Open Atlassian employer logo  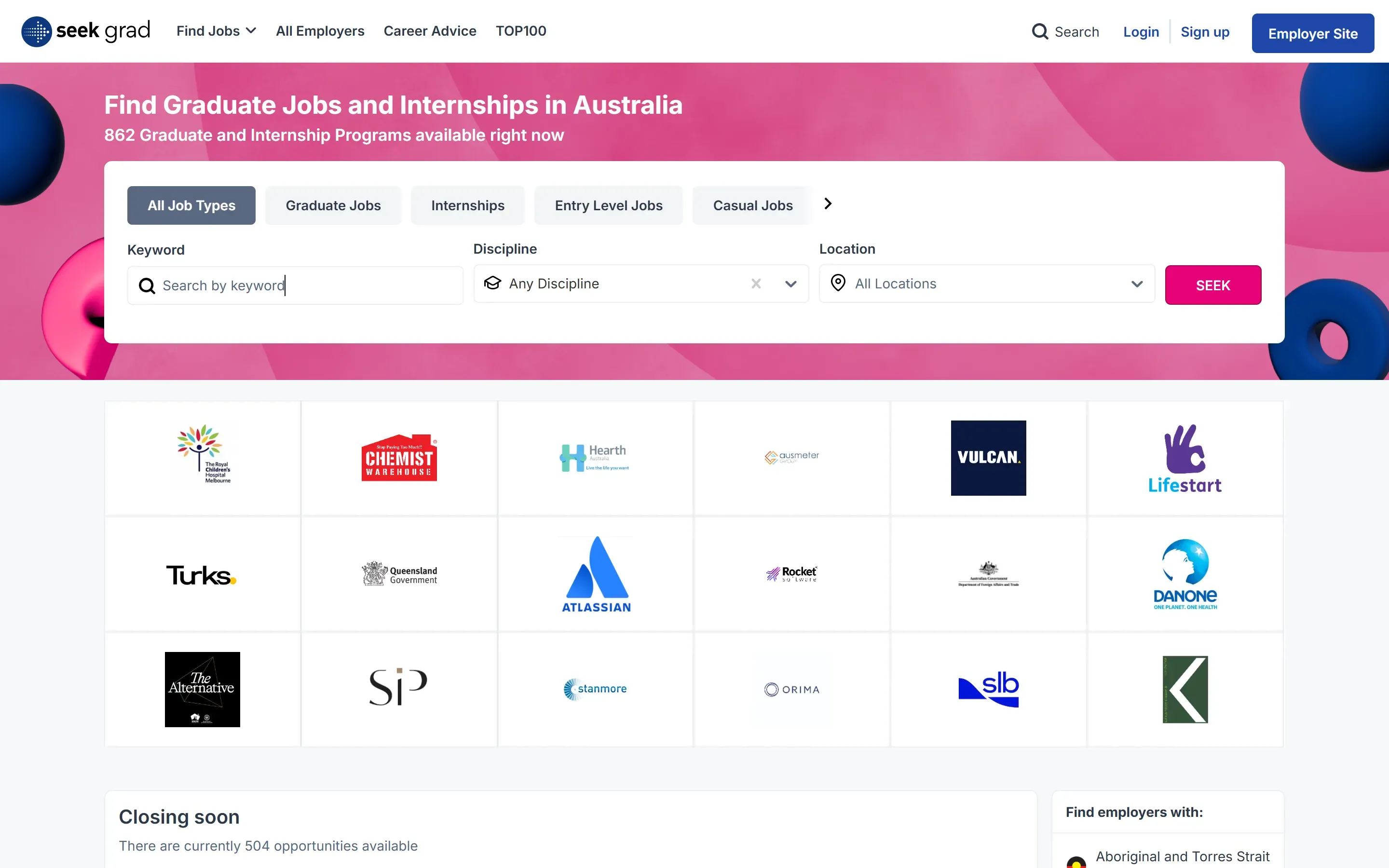pos(595,574)
